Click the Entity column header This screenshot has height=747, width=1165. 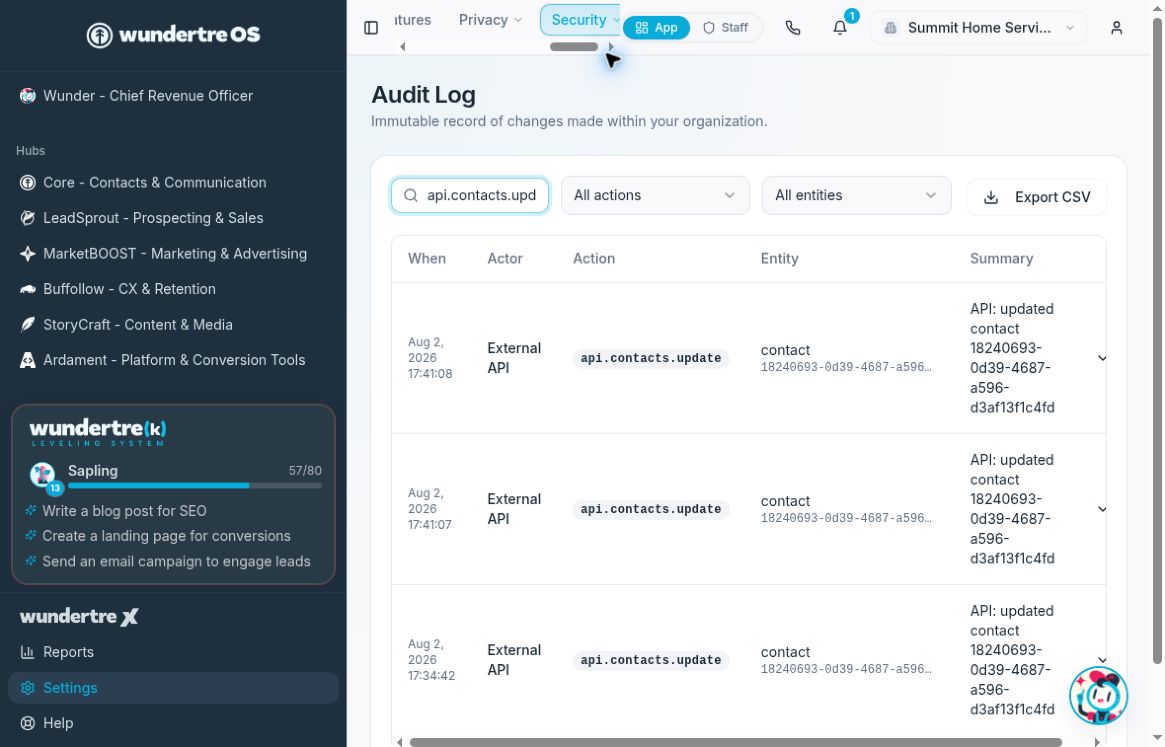(779, 259)
